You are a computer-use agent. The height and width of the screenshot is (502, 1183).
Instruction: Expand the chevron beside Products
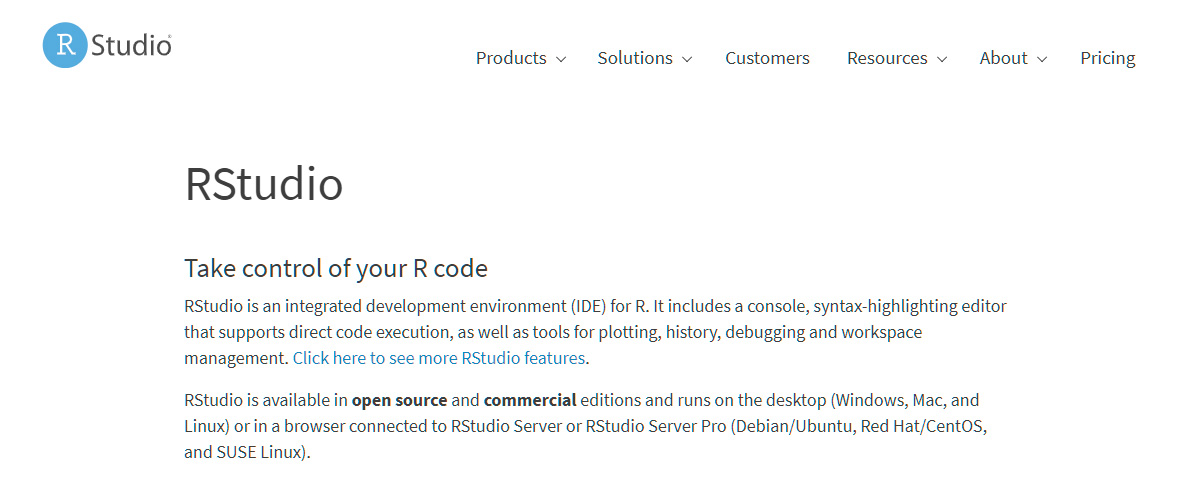point(561,60)
